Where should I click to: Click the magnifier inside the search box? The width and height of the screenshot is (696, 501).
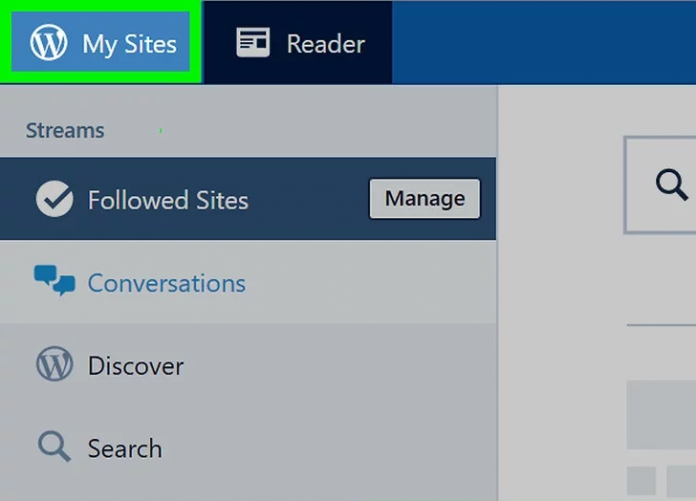pyautogui.click(x=671, y=185)
